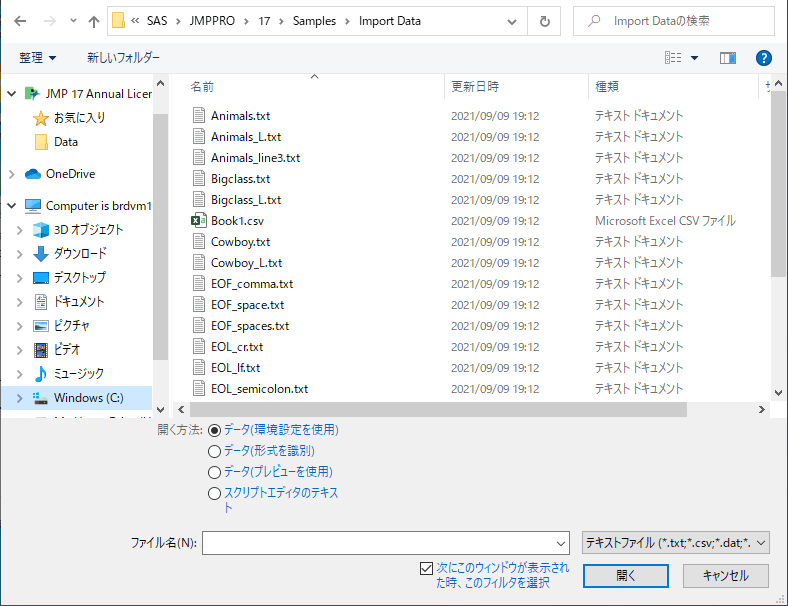The height and width of the screenshot is (606, 788).
Task: Open the view options dropdown arrow
Action: click(695, 58)
